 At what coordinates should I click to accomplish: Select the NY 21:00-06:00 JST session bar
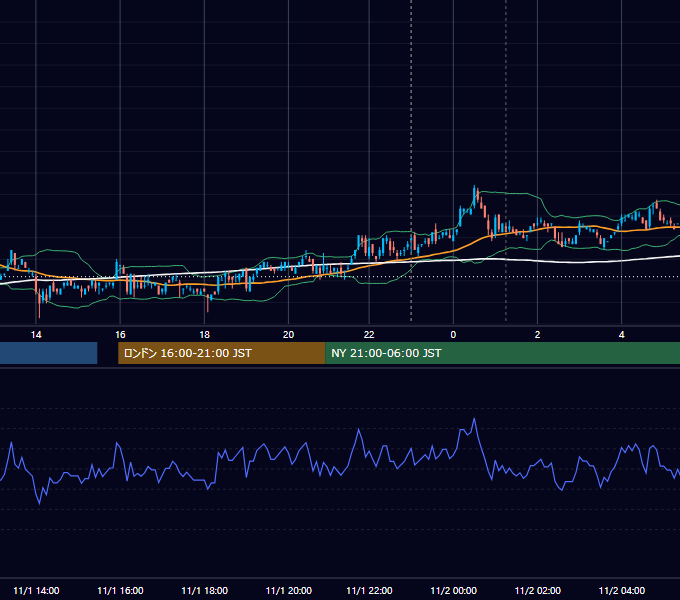point(502,353)
